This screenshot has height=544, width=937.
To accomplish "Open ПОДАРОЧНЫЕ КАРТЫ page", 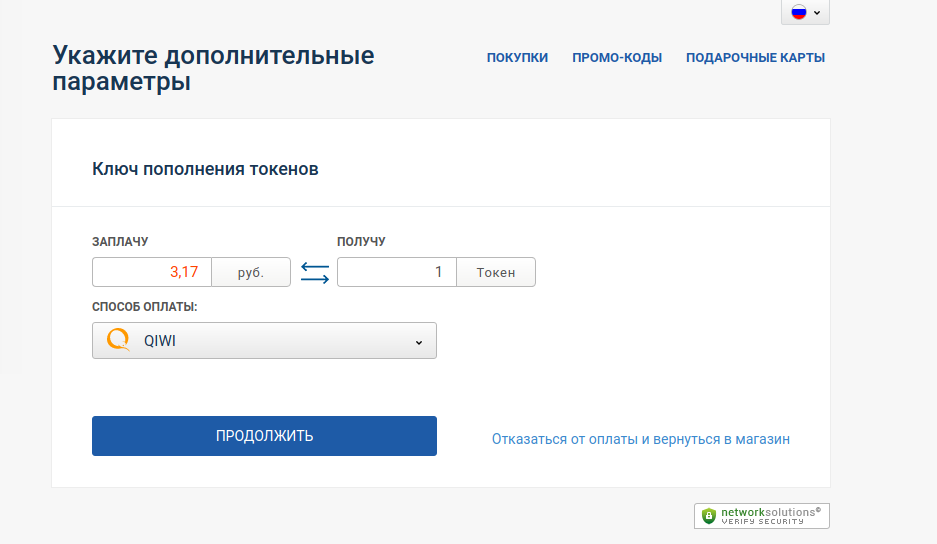I will (755, 58).
